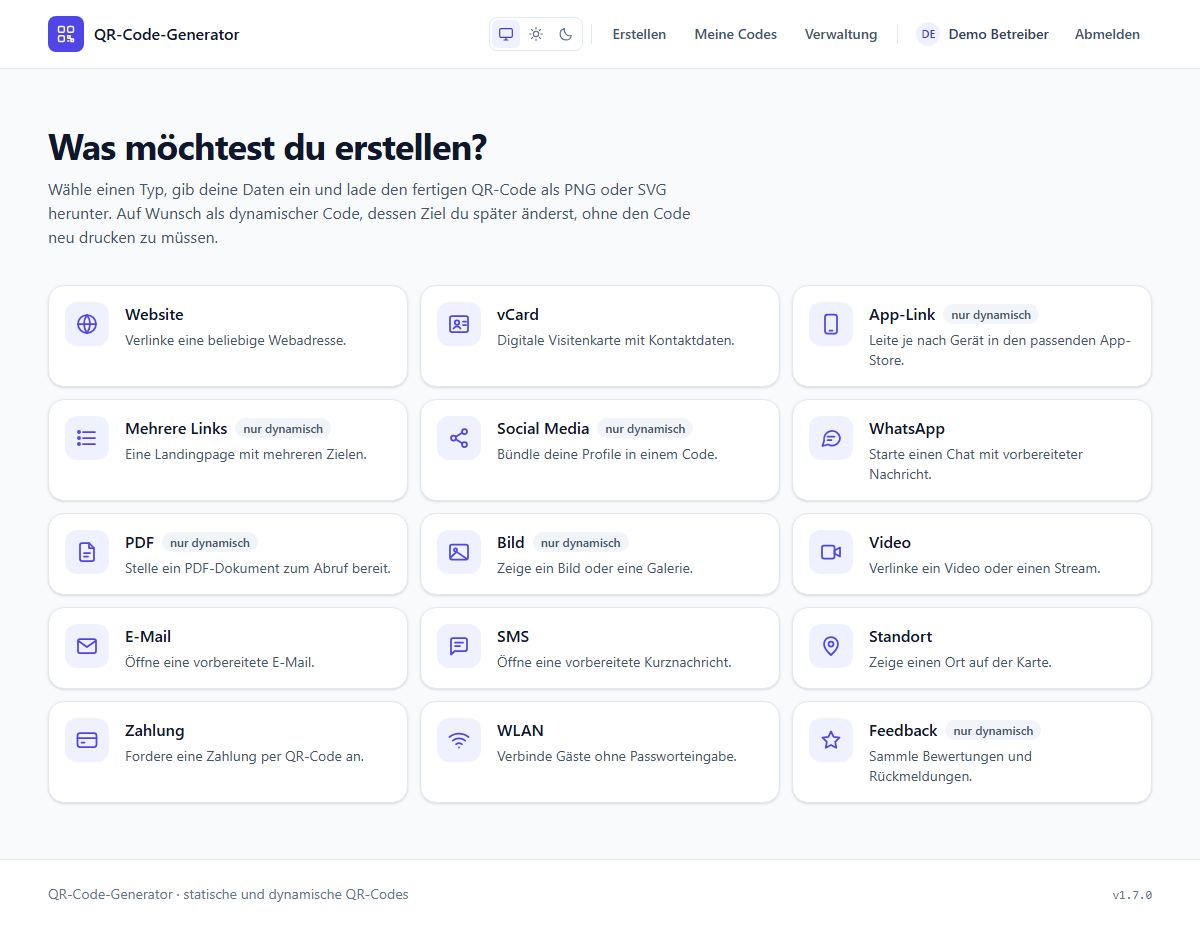The width and height of the screenshot is (1200, 928).
Task: Select the Website card title
Action: coord(154,314)
